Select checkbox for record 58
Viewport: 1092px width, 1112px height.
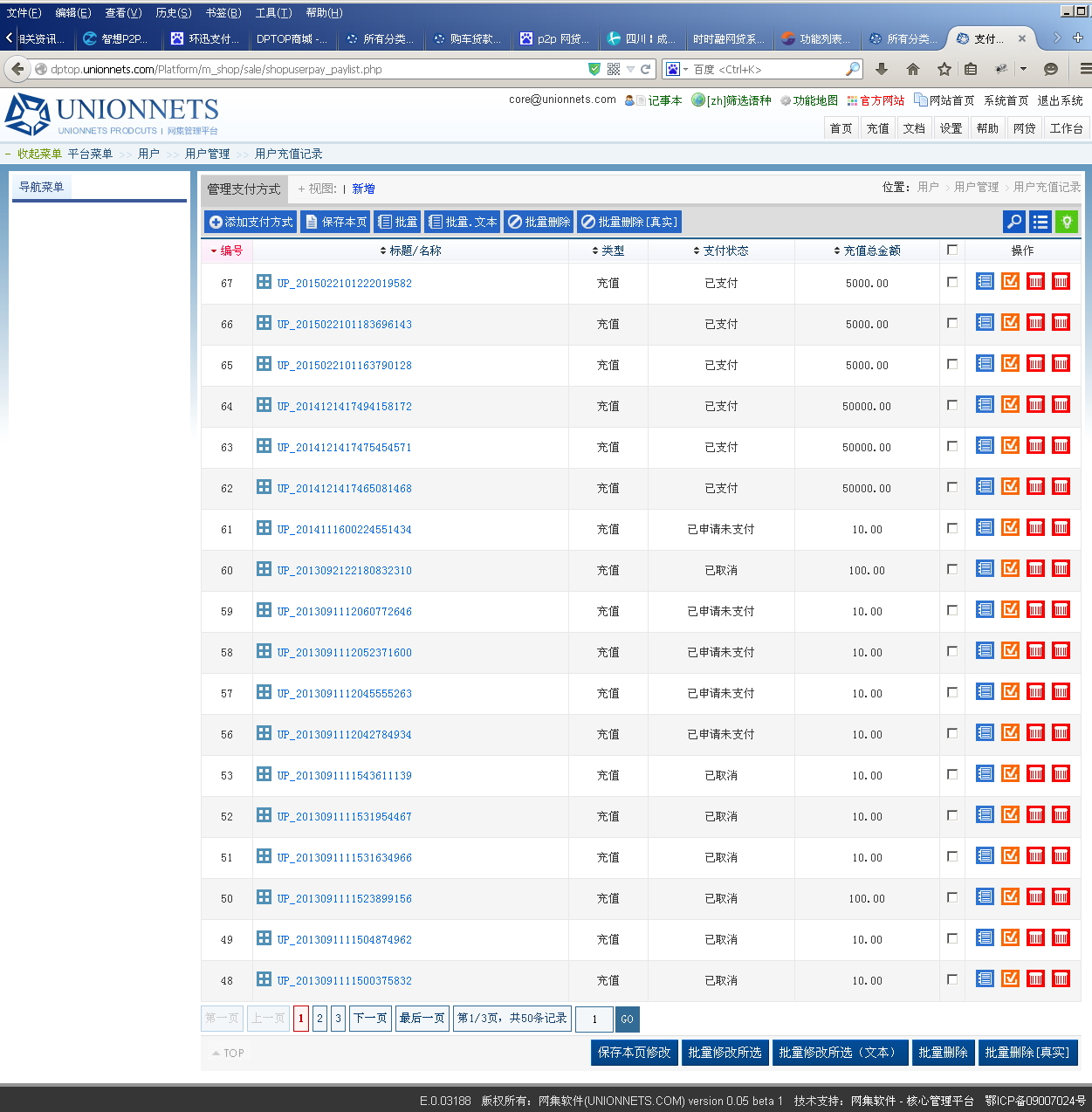click(x=952, y=651)
